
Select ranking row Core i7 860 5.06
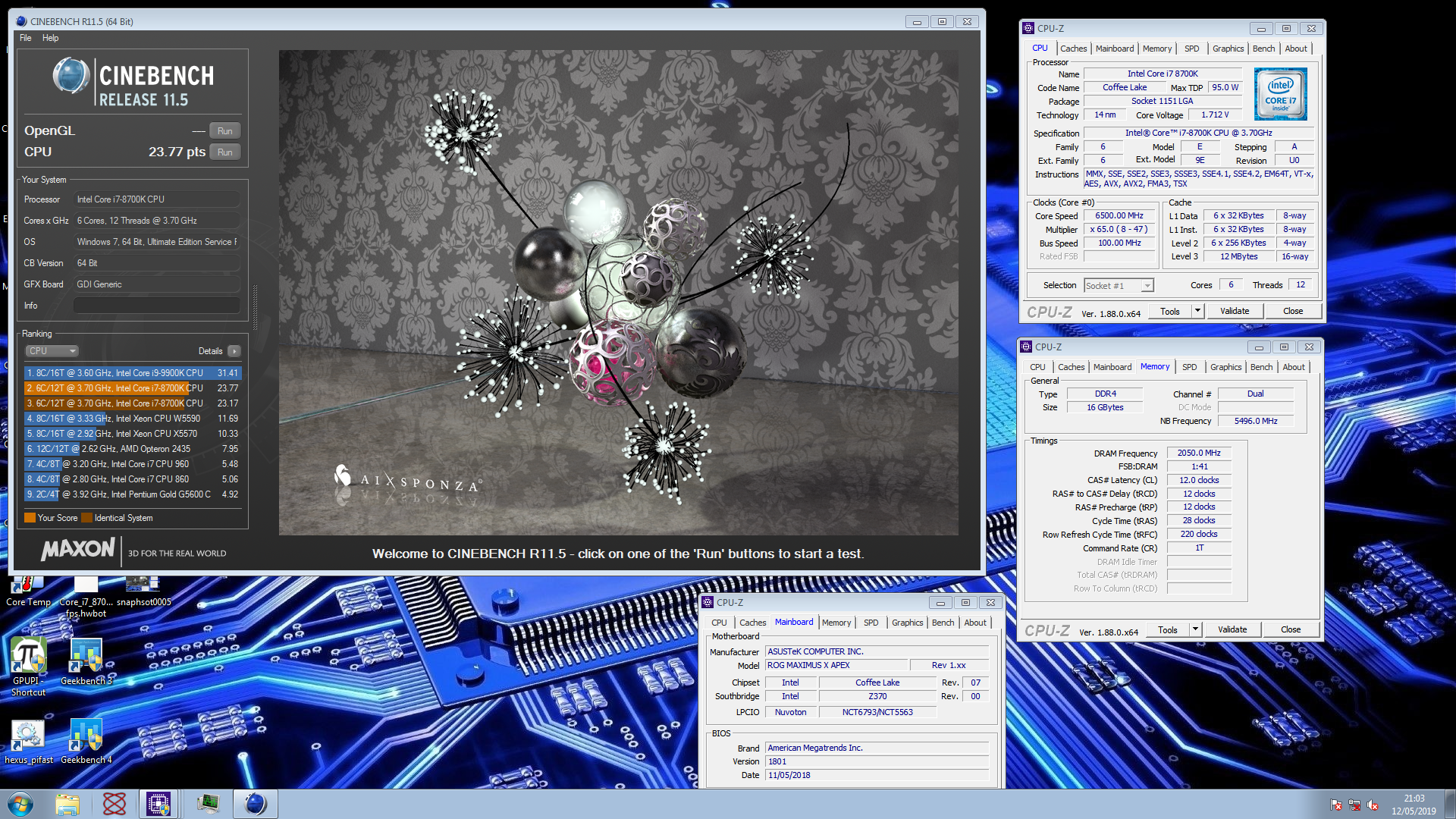point(133,479)
